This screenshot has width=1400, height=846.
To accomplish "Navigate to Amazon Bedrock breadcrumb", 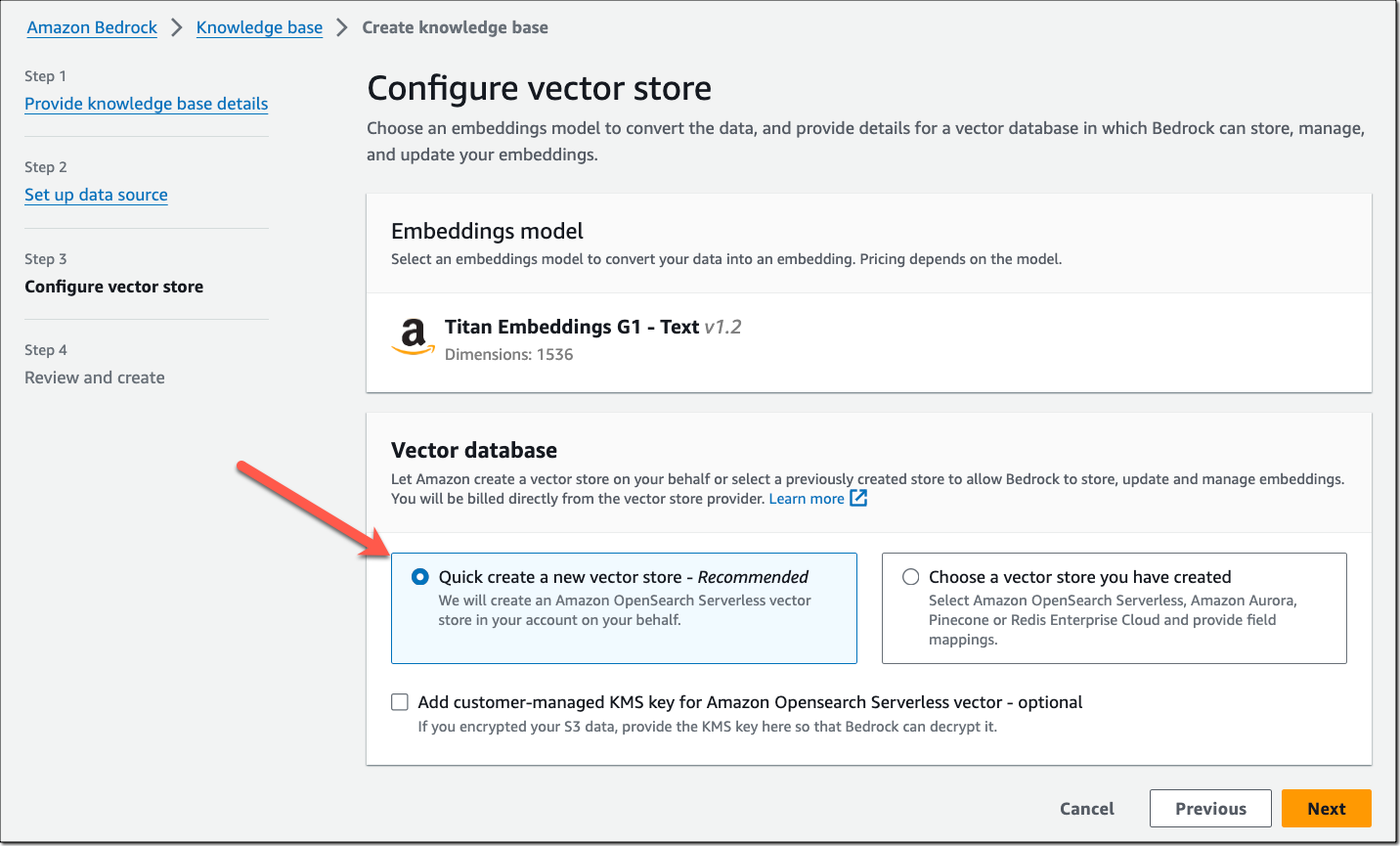I will (92, 27).
